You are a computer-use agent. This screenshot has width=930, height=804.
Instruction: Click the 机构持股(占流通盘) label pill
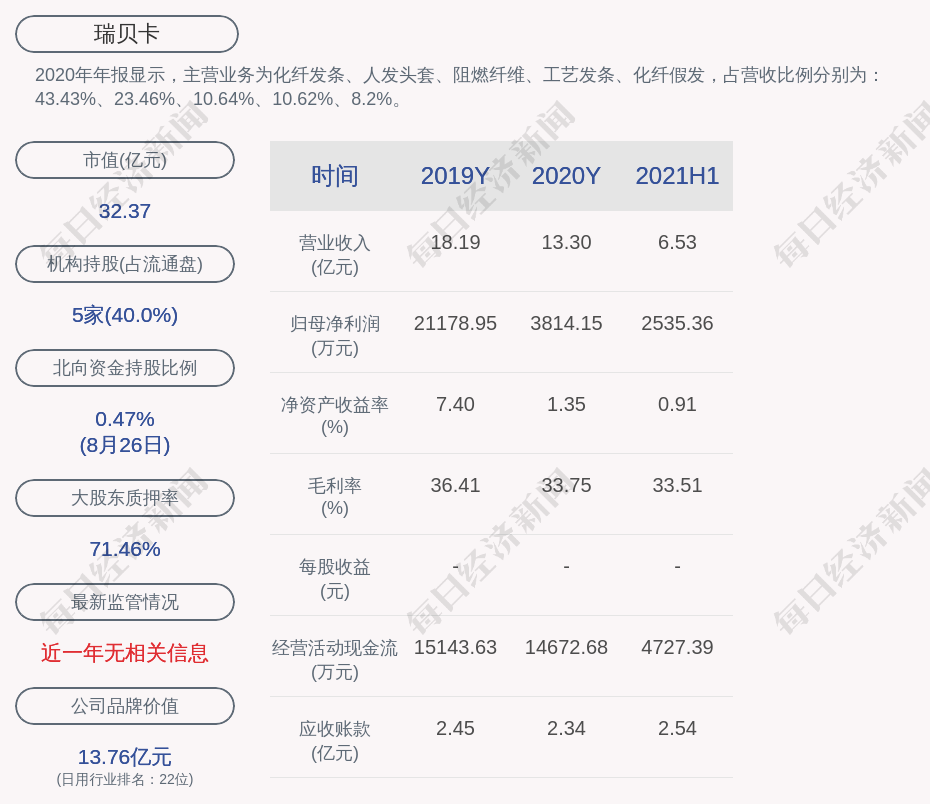tap(125, 264)
